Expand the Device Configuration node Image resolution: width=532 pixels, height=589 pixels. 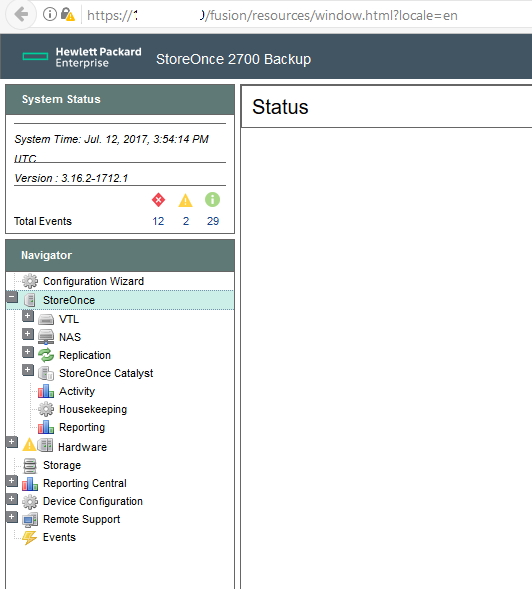coord(12,499)
